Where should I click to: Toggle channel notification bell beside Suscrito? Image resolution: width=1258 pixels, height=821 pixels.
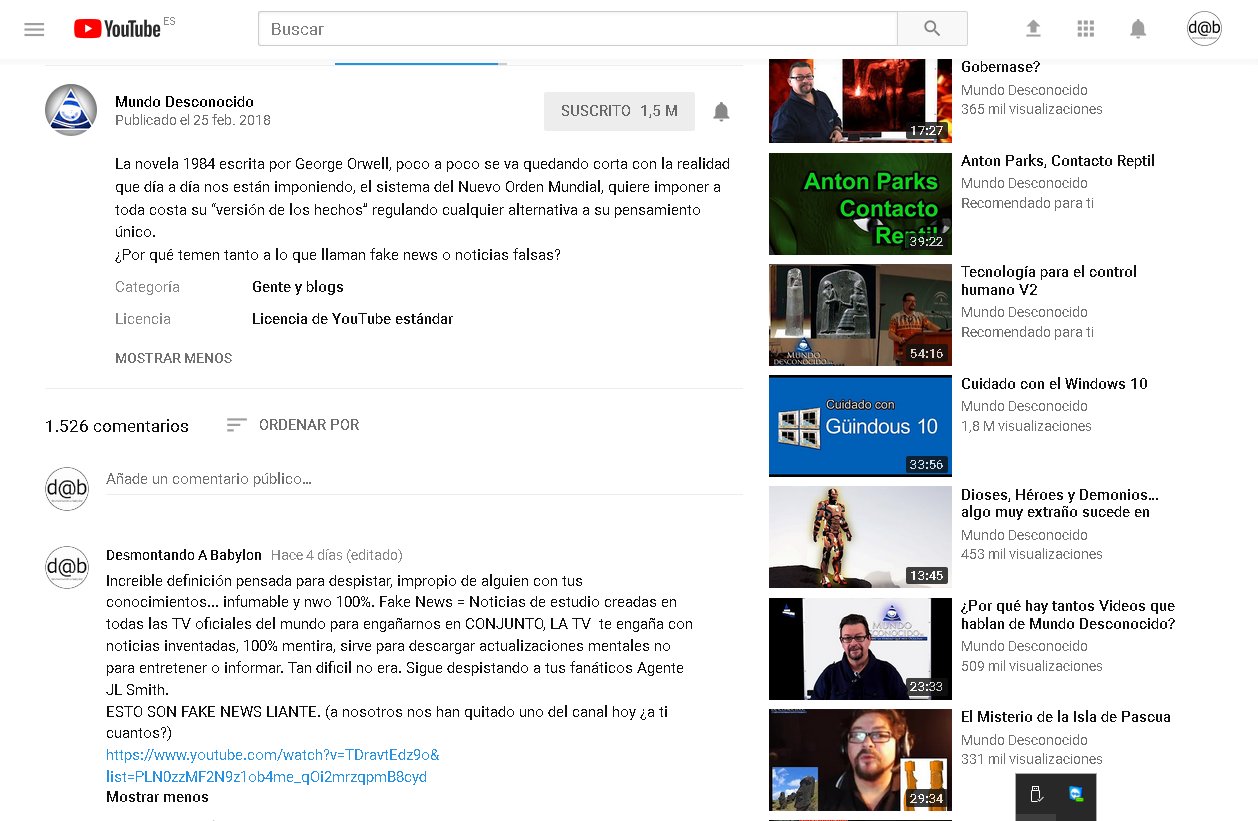(x=721, y=111)
